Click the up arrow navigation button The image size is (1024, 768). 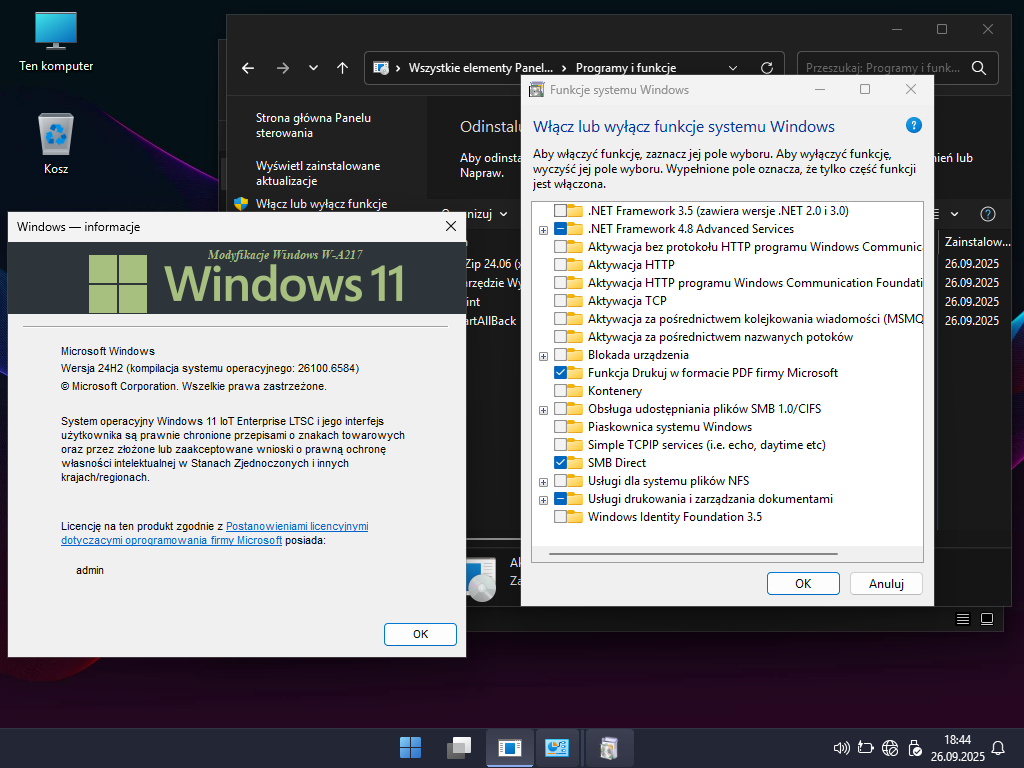(343, 68)
